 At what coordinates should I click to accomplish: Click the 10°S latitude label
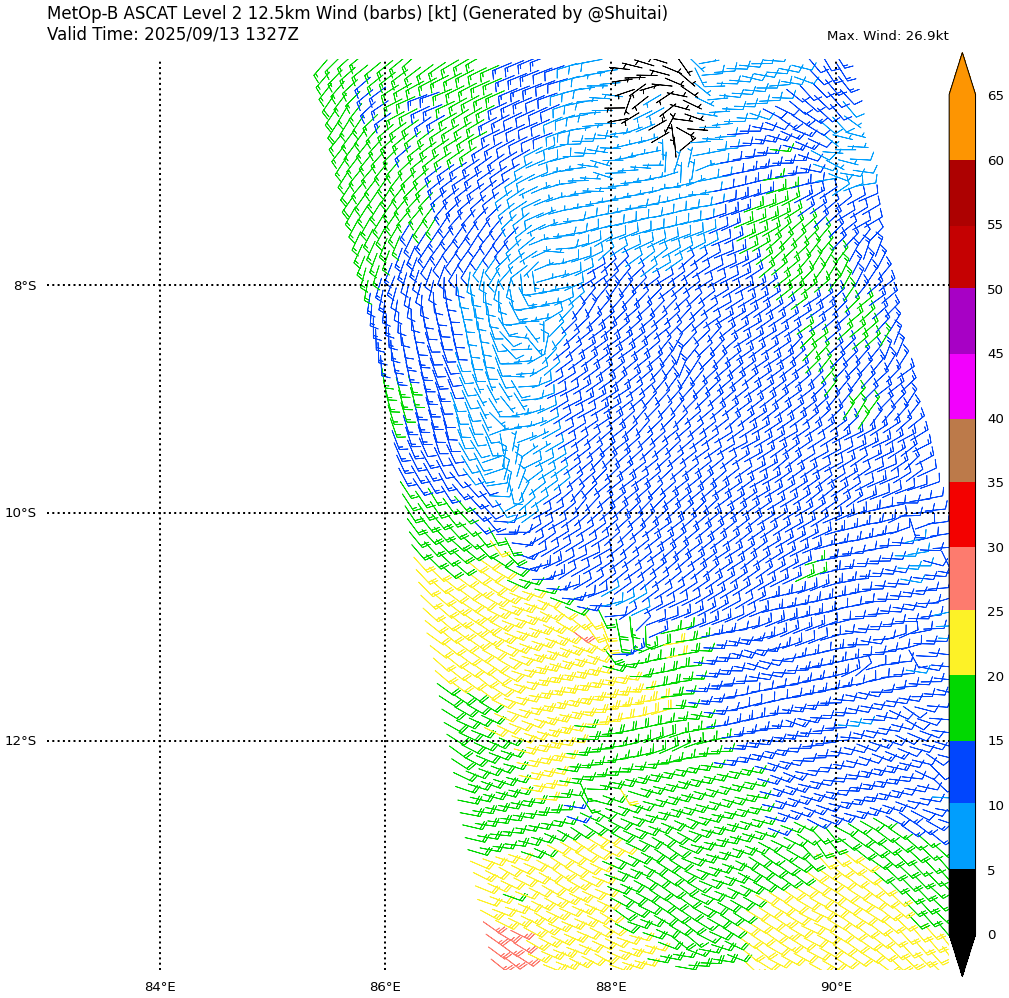coord(21,513)
